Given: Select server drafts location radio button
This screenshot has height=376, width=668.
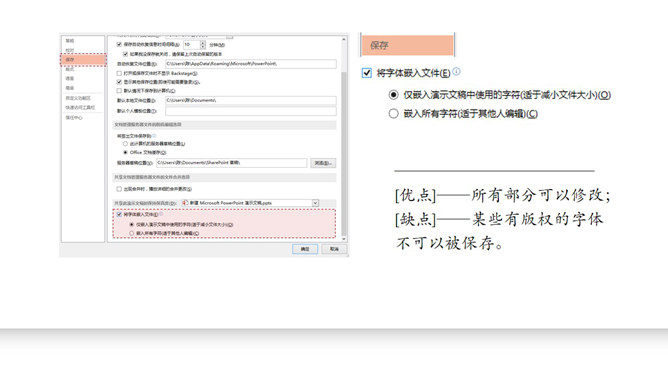Looking at the screenshot, I should click(125, 144).
